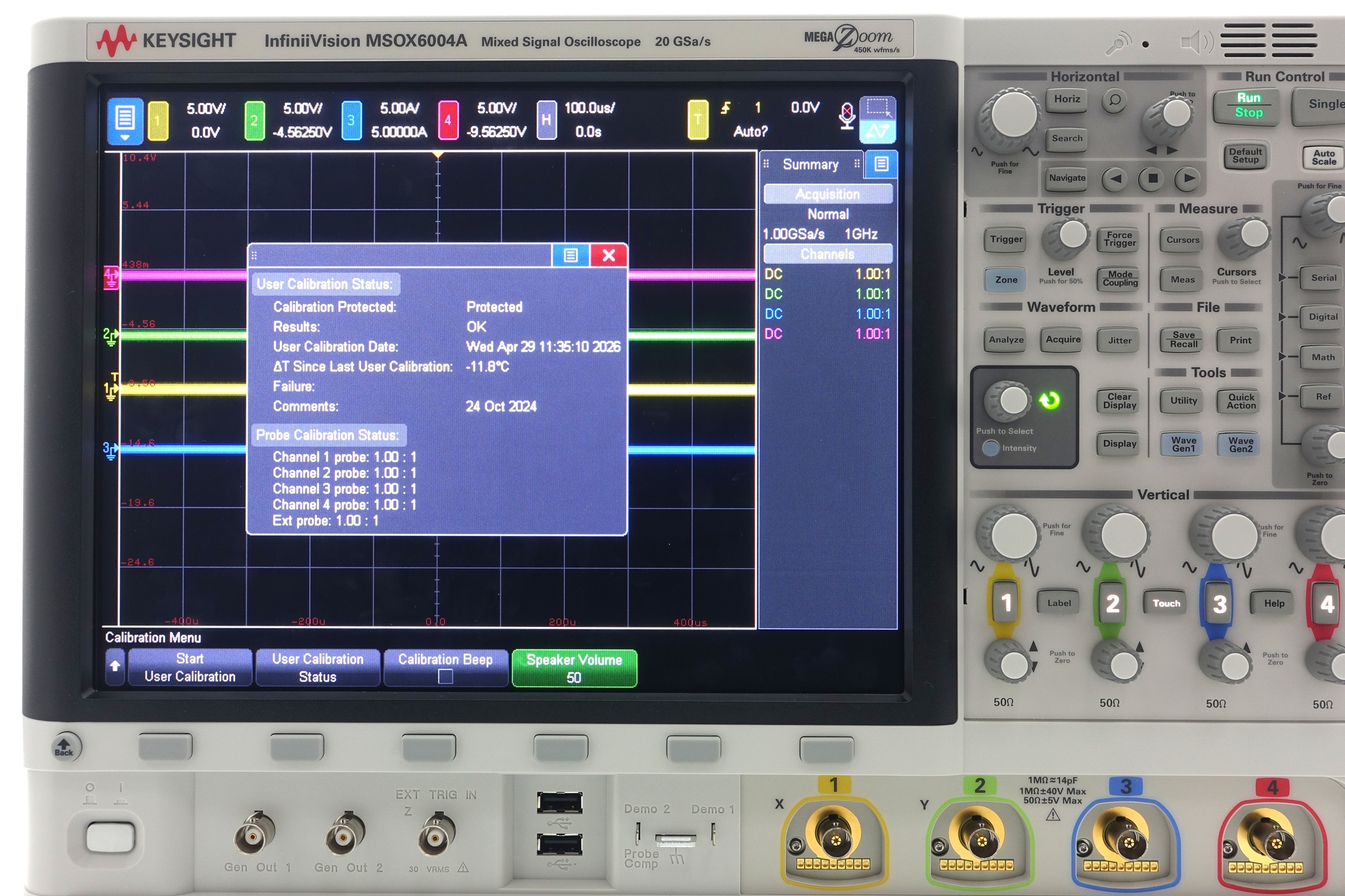Push the Search button
The width and height of the screenshot is (1345, 896).
[1067, 139]
